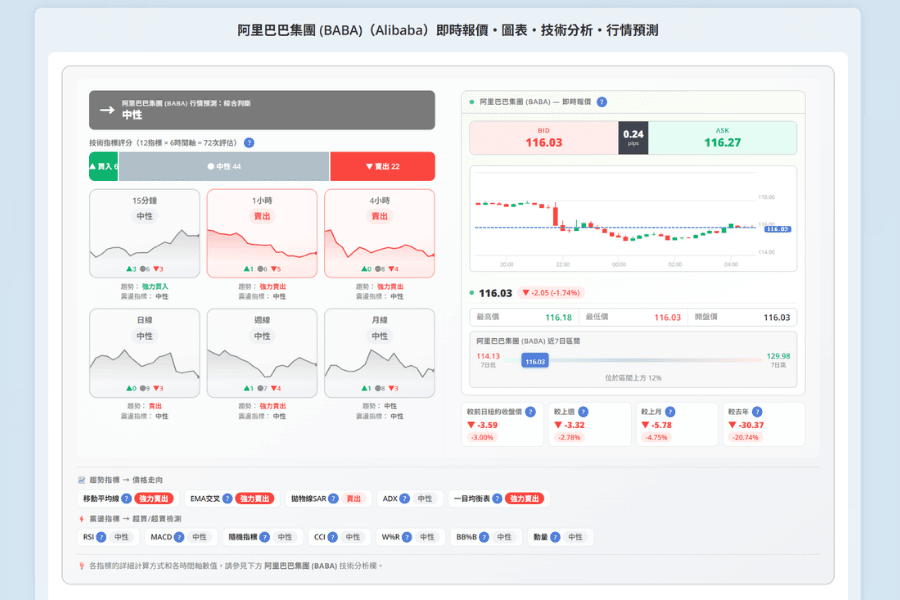Click -30.37 change versus last year
The width and height of the screenshot is (900, 600).
pos(746,425)
